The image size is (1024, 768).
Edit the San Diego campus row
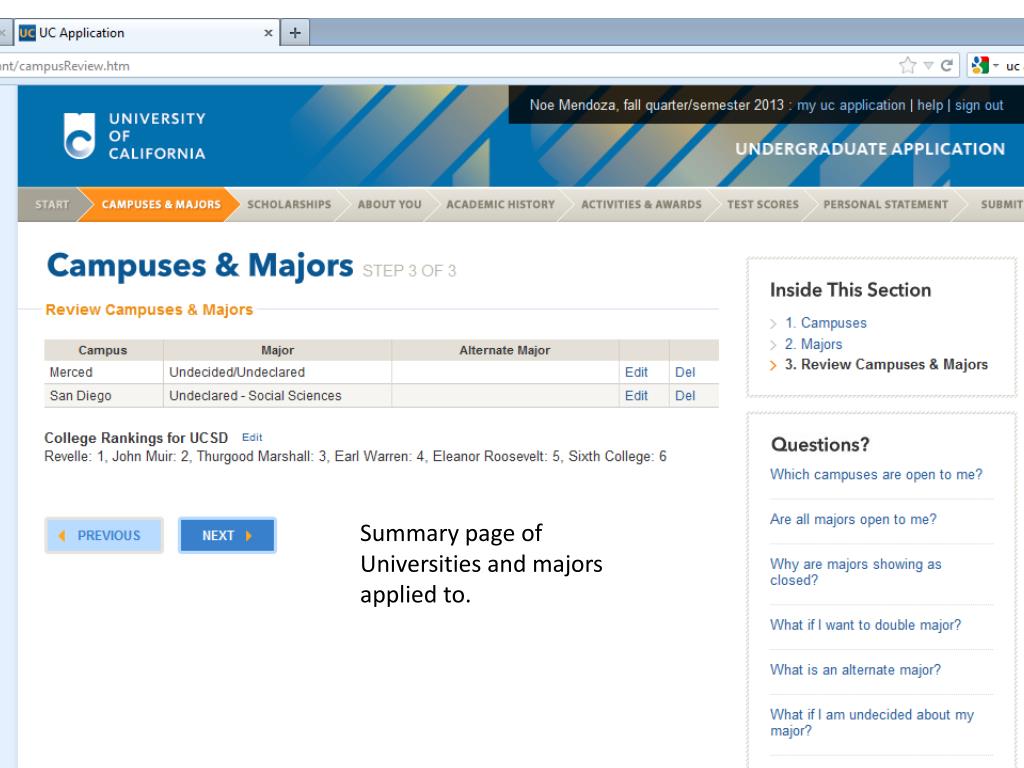pos(636,396)
